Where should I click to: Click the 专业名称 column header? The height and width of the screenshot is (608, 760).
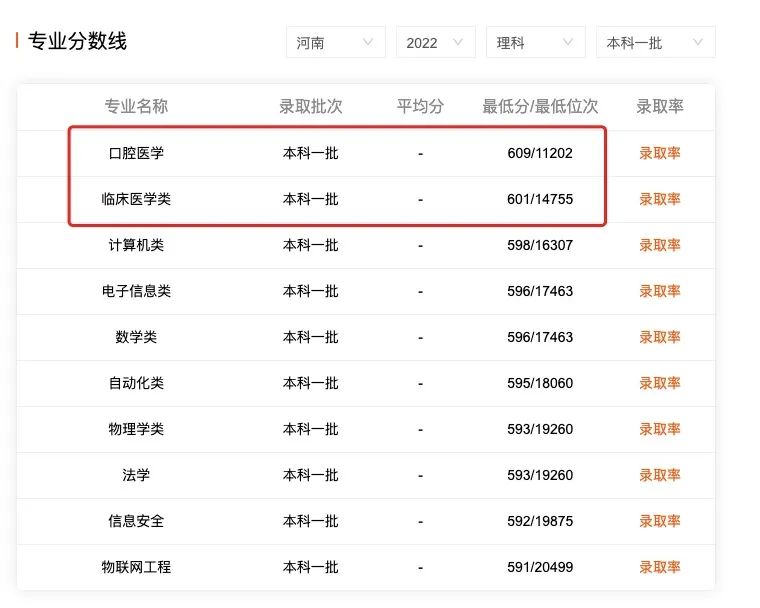(x=136, y=106)
